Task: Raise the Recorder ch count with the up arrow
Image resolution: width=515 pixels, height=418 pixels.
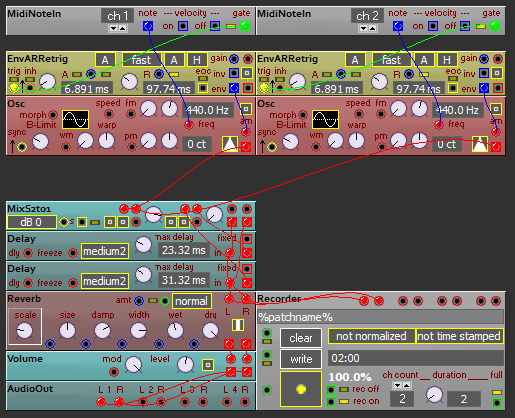Action: pos(406,386)
